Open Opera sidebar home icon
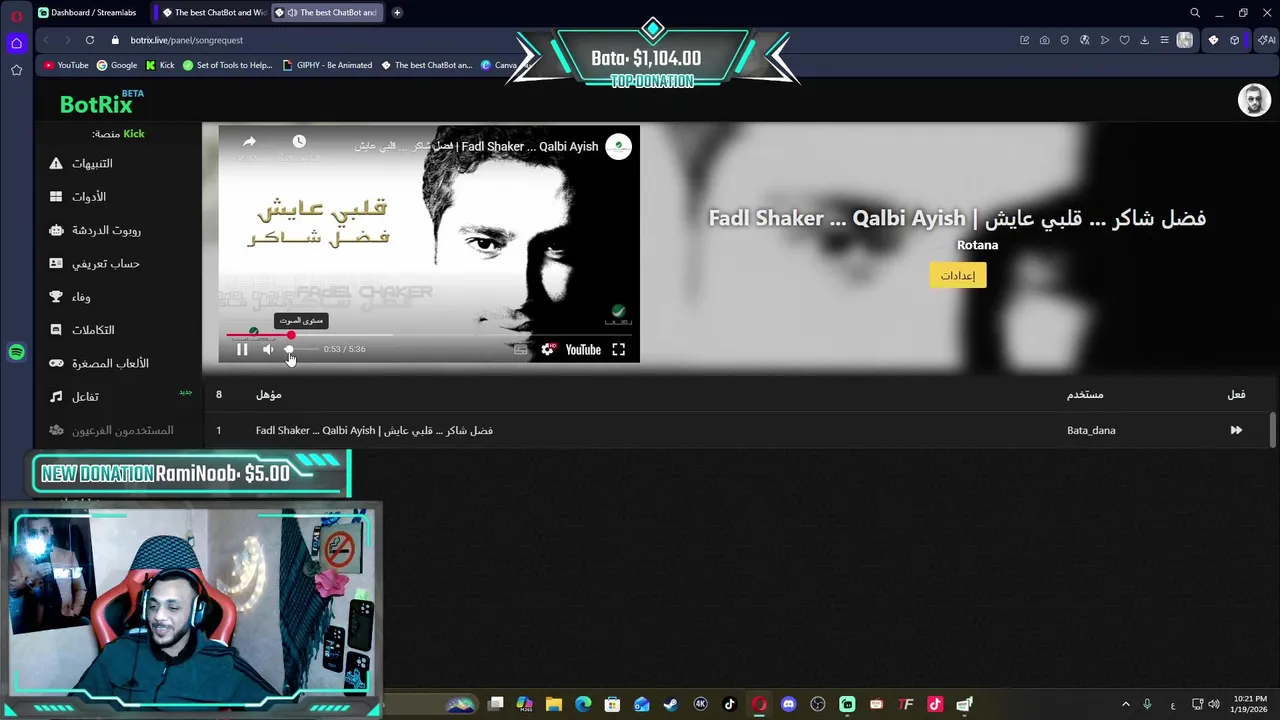This screenshot has width=1280, height=720. coord(16,43)
